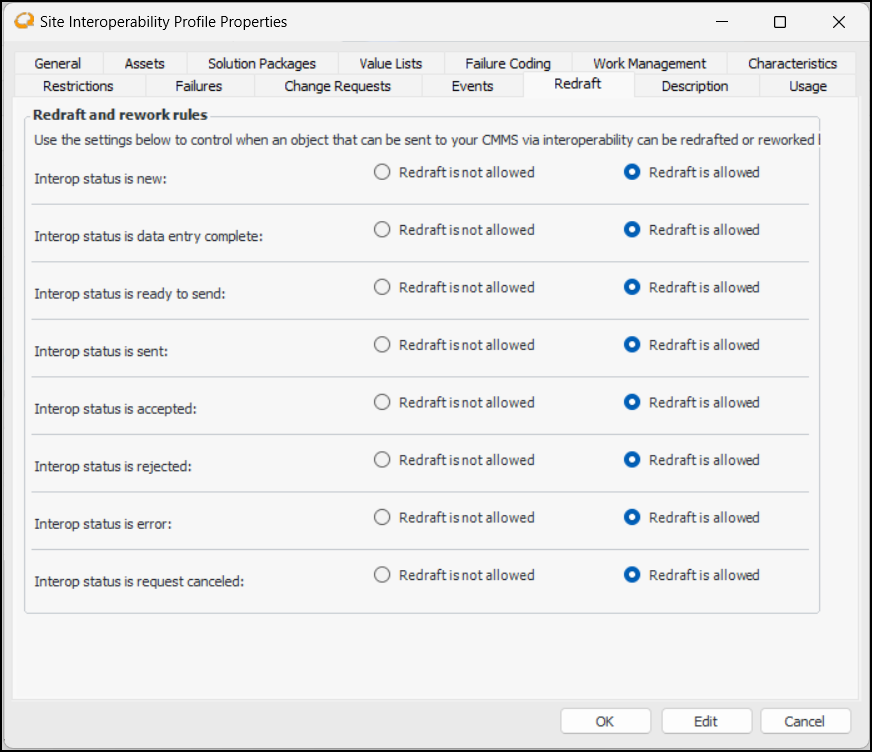Go to the Failure Coding tab
This screenshot has height=752, width=872.
508,63
